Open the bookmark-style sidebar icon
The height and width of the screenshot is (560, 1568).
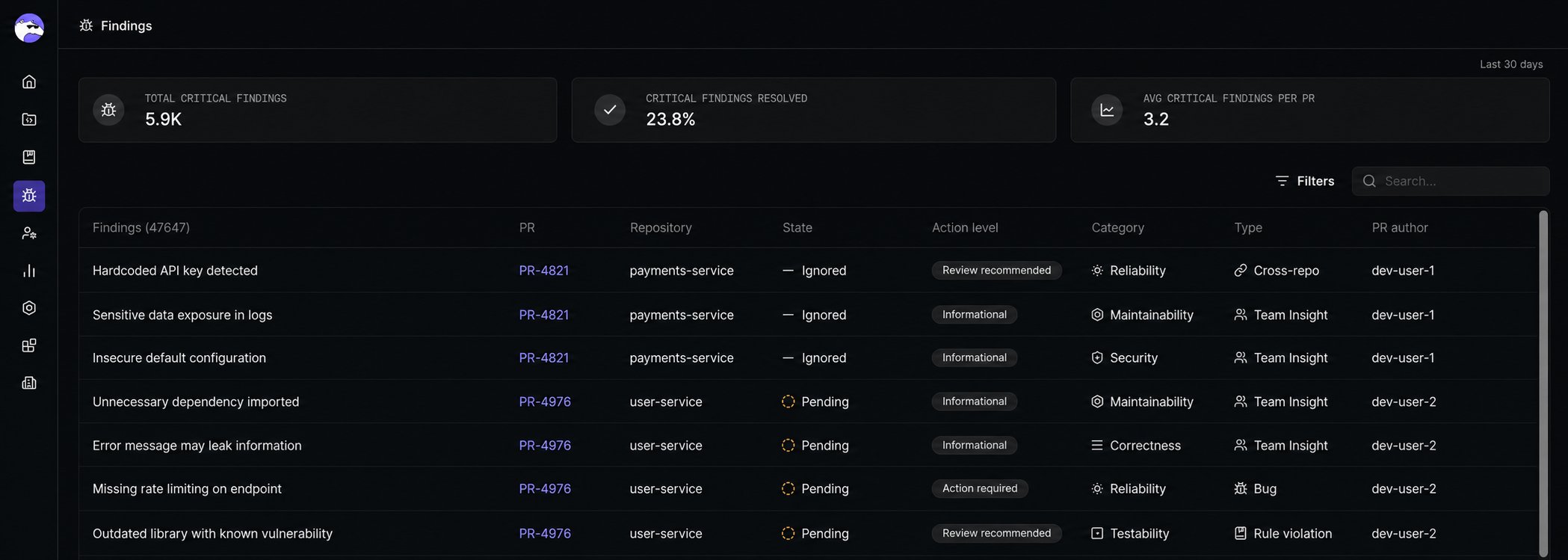click(x=29, y=157)
